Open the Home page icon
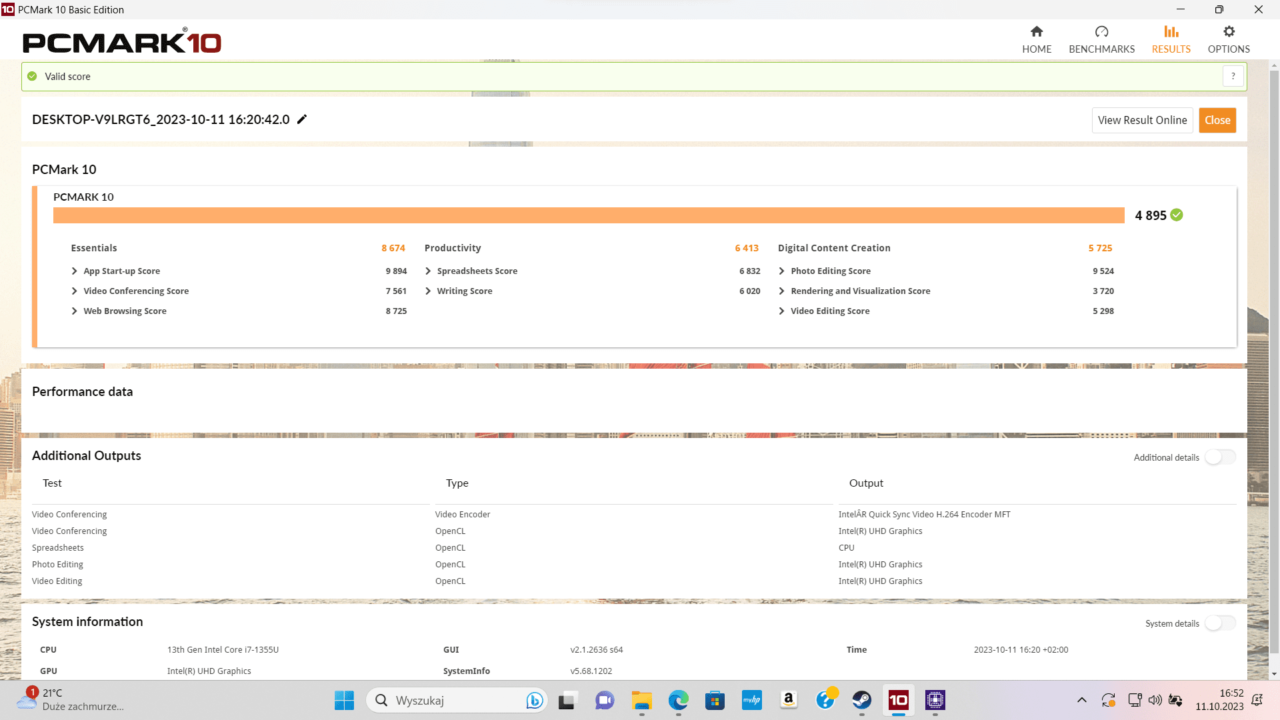The image size is (1280, 720). pyautogui.click(x=1036, y=39)
